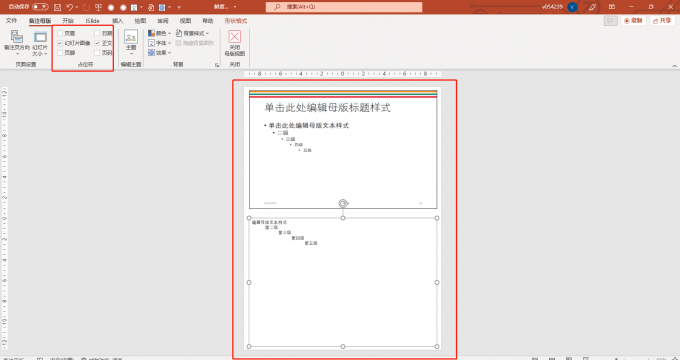Click the 录制 record button
Screen dimensions: 680x360
(x=633, y=20)
